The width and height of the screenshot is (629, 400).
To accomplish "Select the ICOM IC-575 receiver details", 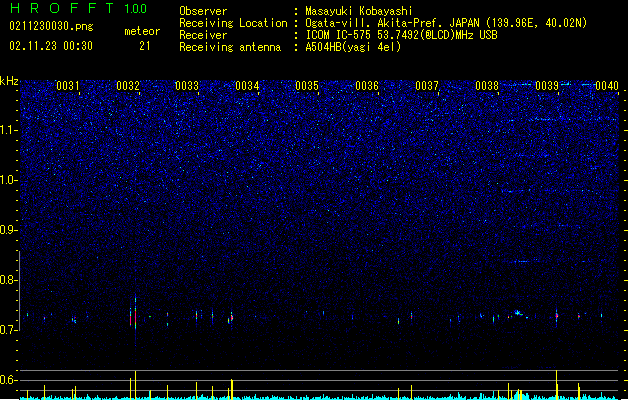I will [401, 35].
